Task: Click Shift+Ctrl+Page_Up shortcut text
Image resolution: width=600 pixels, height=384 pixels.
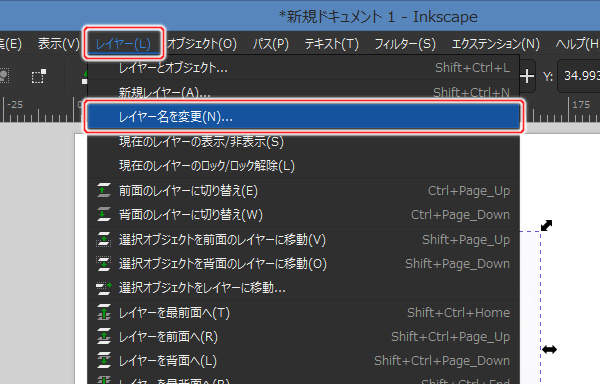Action: click(450, 337)
